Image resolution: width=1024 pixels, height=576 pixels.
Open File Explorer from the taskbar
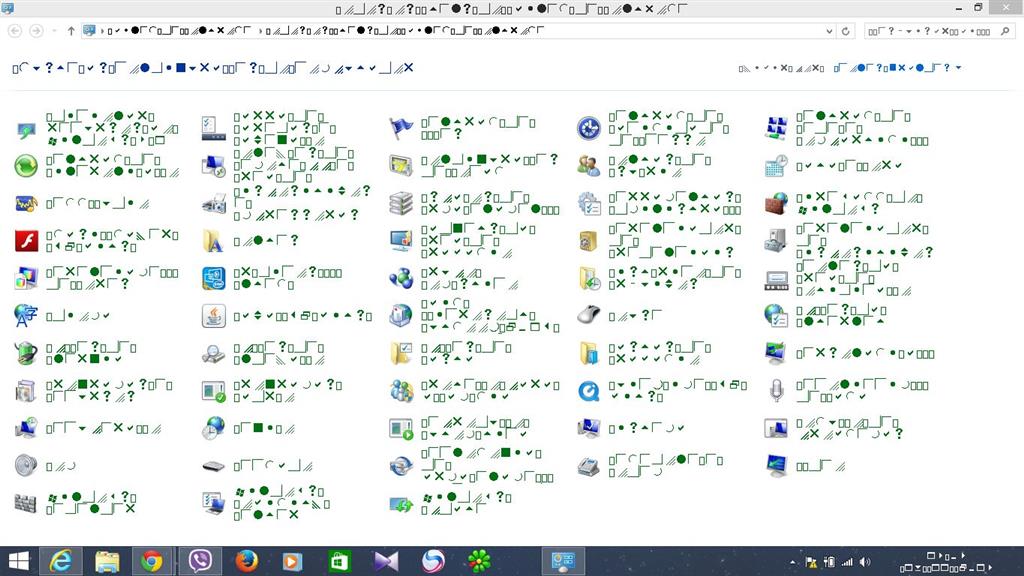(x=107, y=561)
